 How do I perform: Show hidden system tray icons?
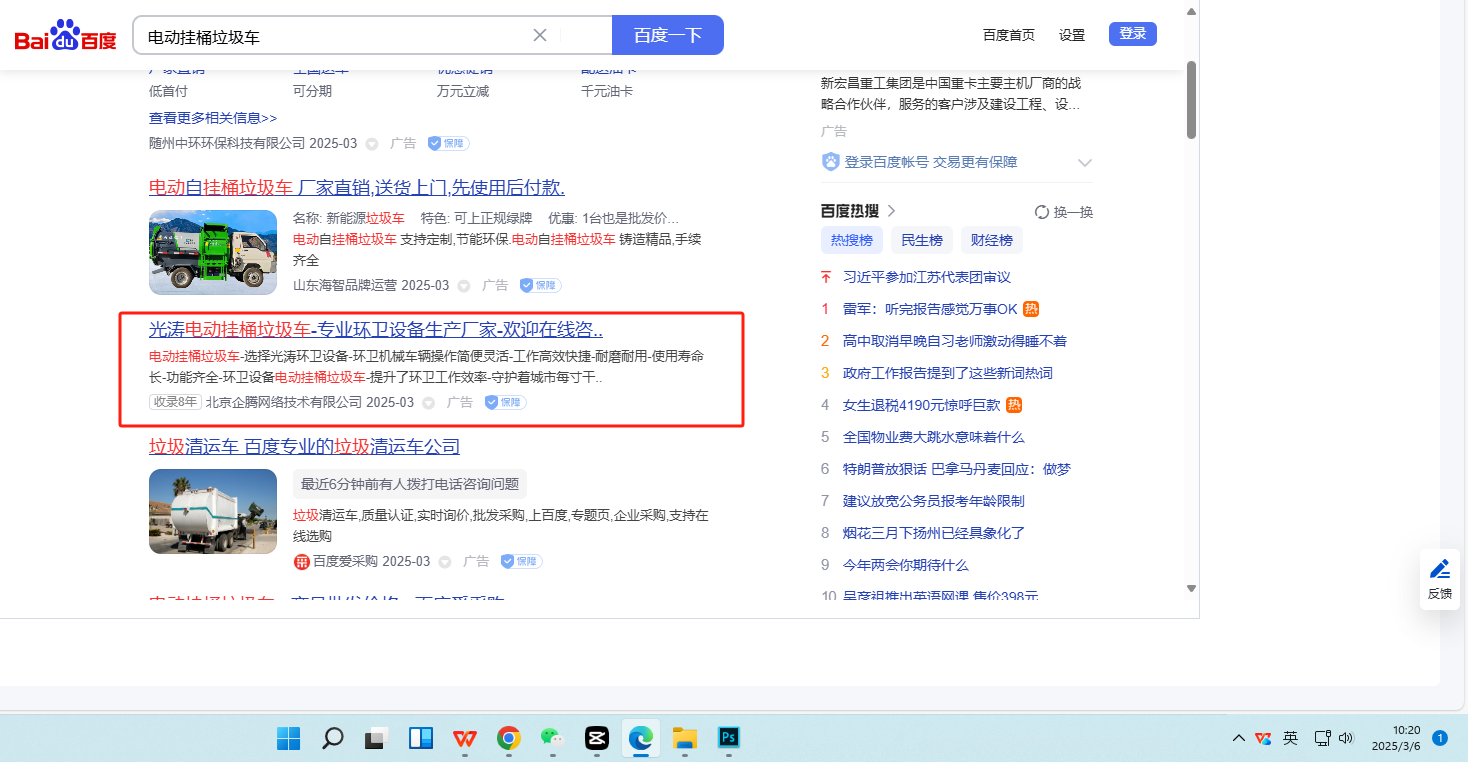(x=1239, y=738)
